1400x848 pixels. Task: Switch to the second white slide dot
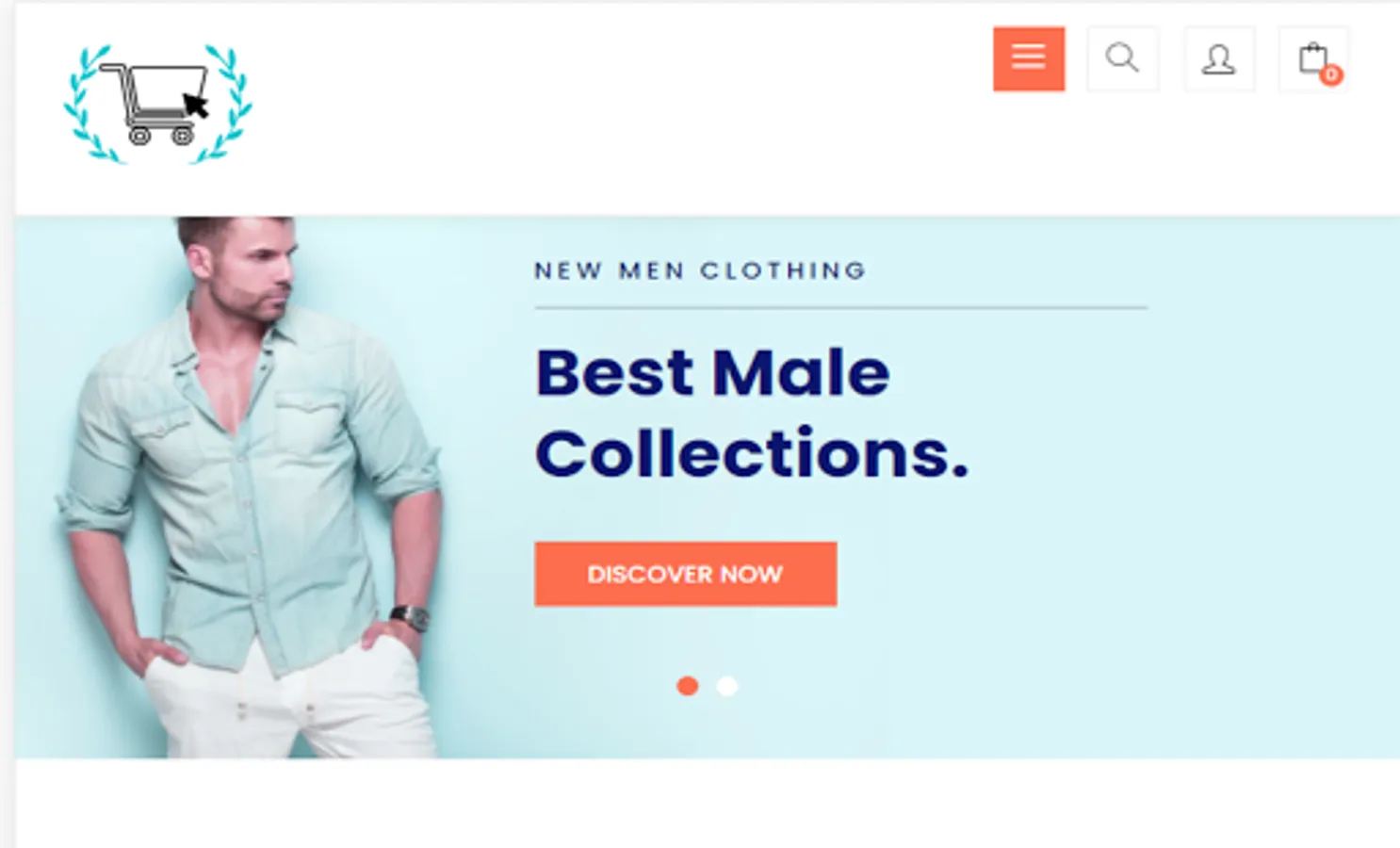click(727, 686)
